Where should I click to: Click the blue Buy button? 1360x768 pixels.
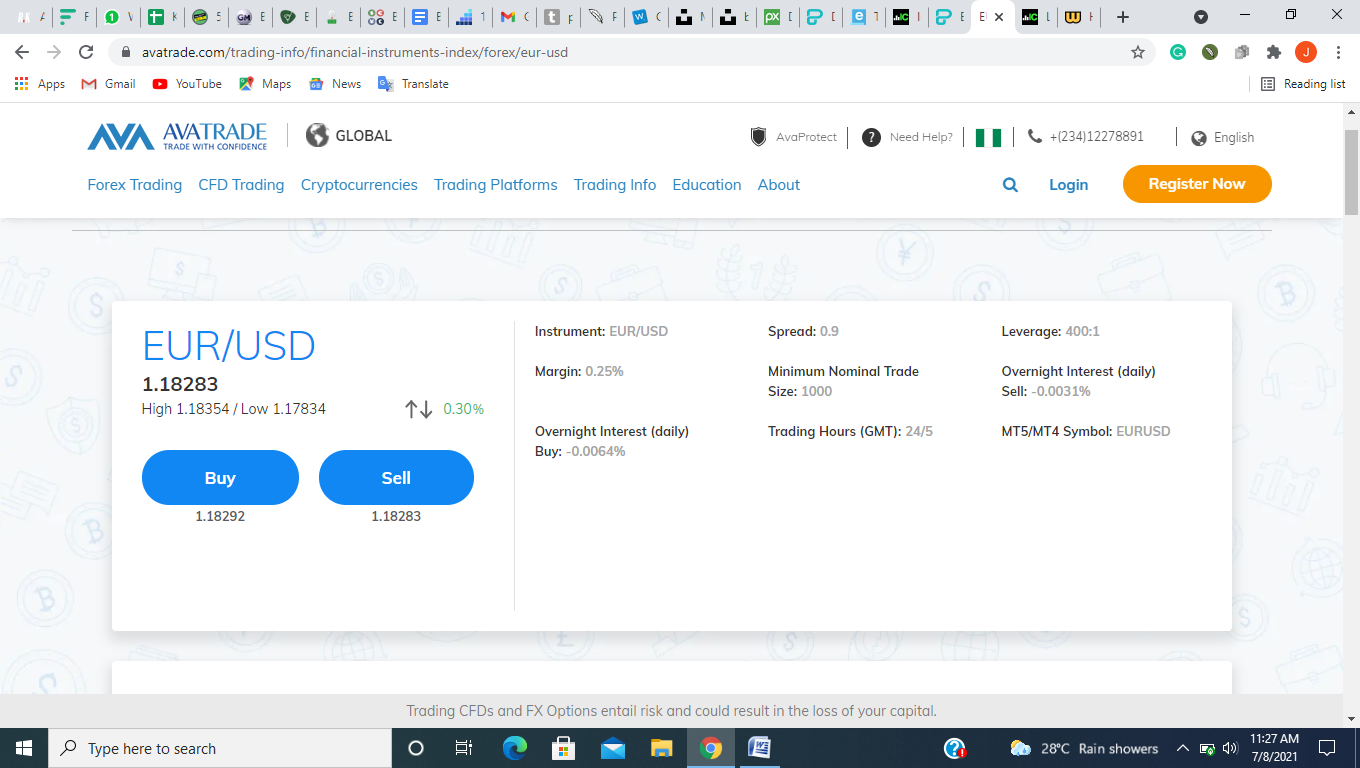[220, 478]
